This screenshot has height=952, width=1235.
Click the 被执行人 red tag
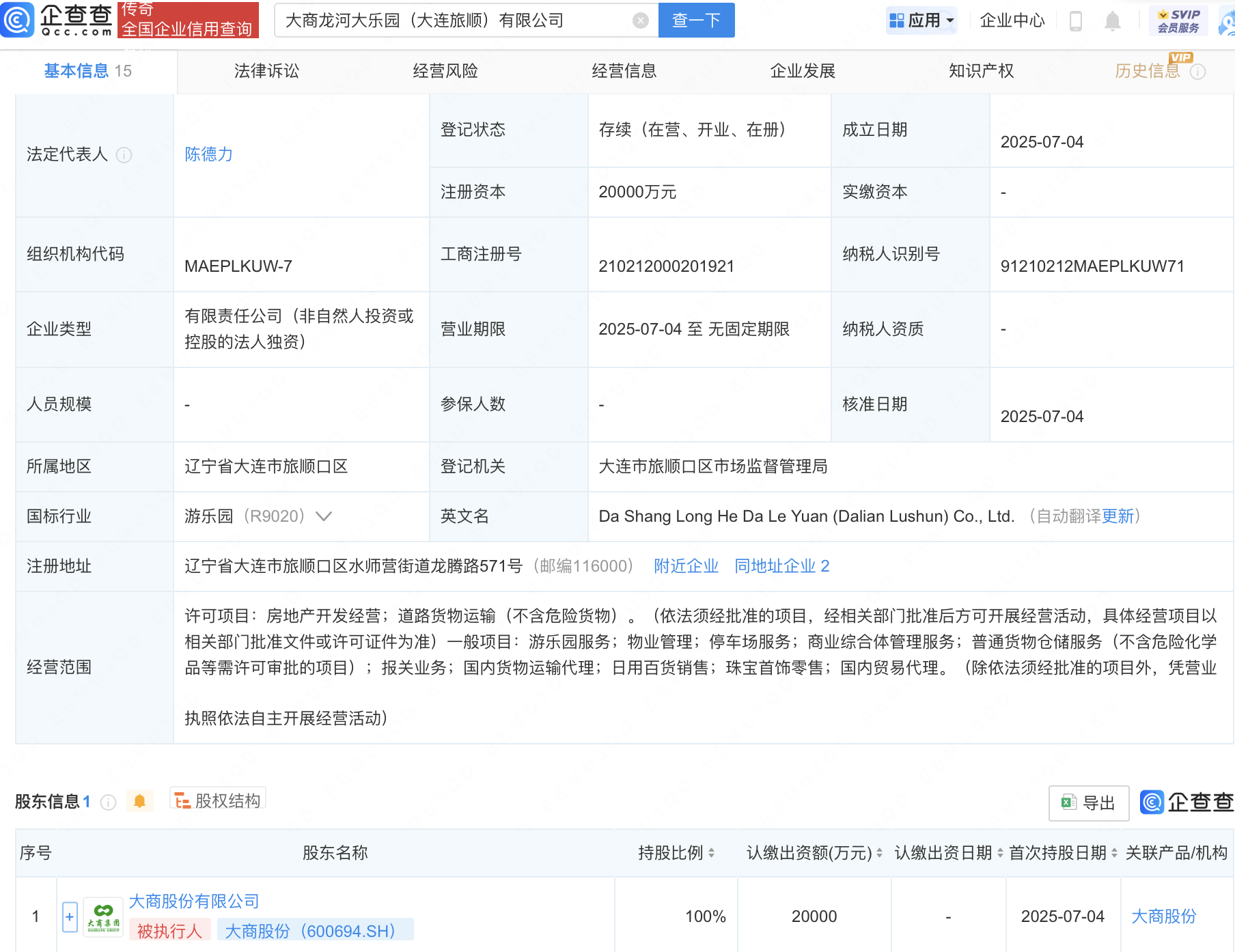(169, 931)
